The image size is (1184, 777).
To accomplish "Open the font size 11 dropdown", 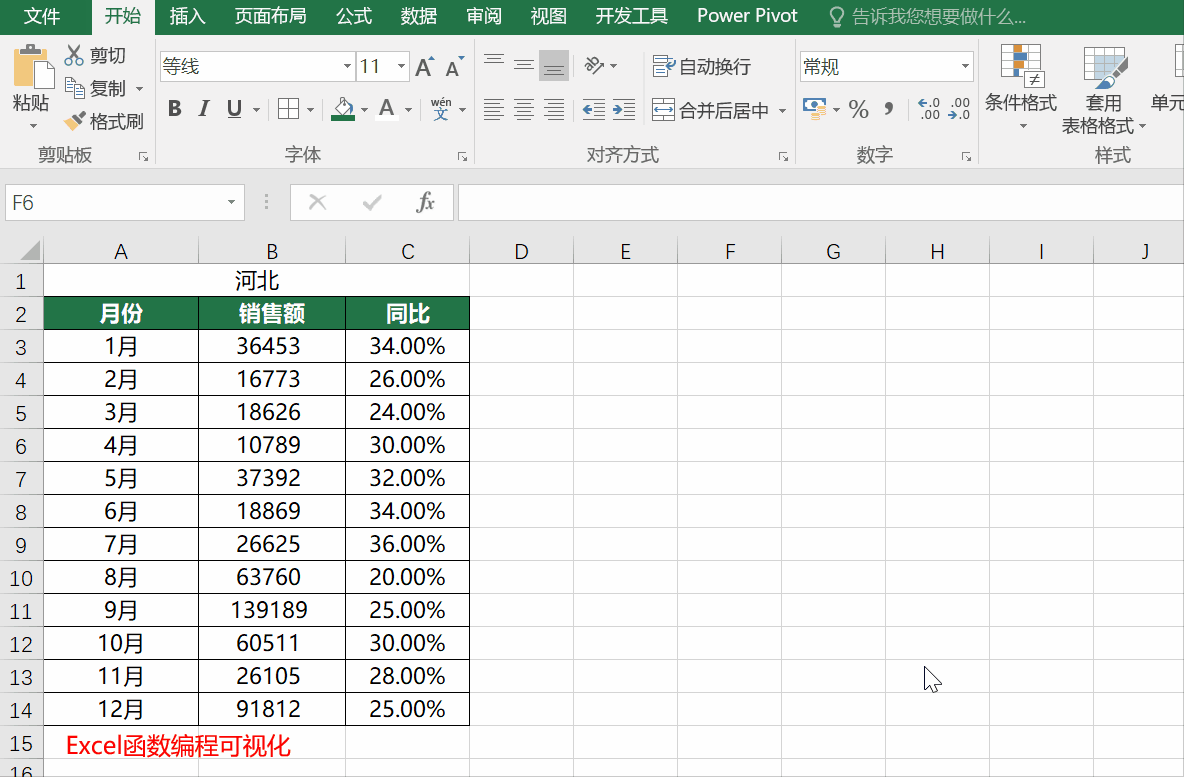I will 401,66.
